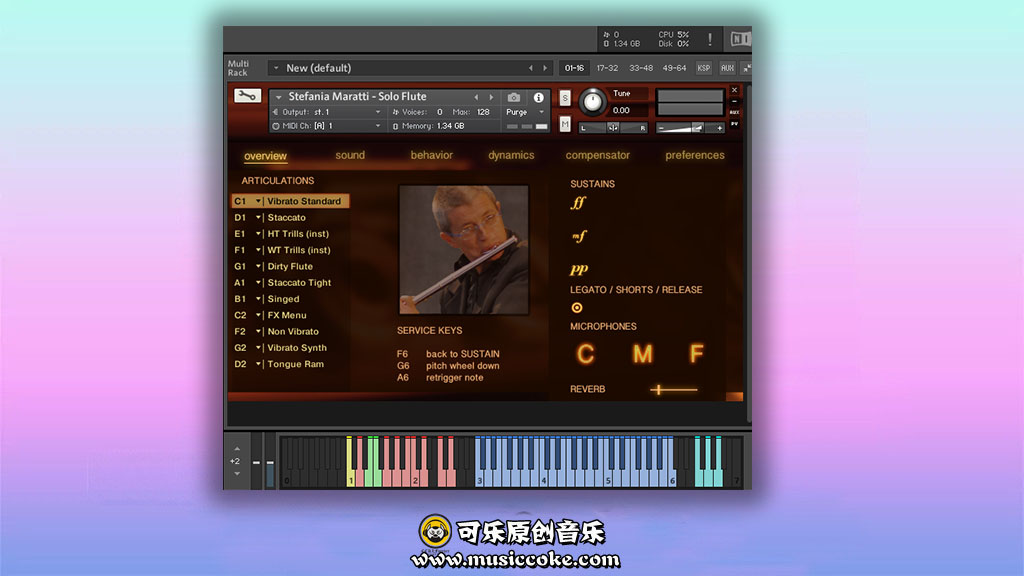Show the PV panel button

(x=735, y=123)
